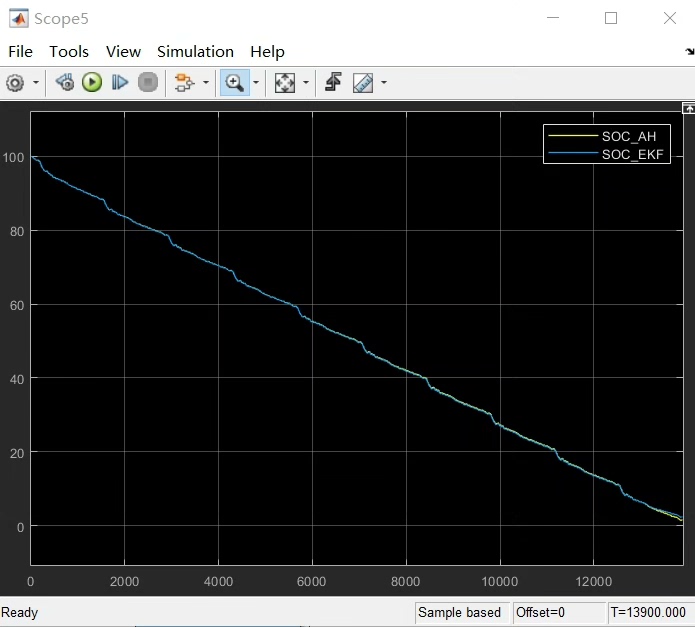Viewport: 695px width, 627px height.
Task: Click the yellow SOC_AH legend line swatch
Action: click(x=573, y=136)
